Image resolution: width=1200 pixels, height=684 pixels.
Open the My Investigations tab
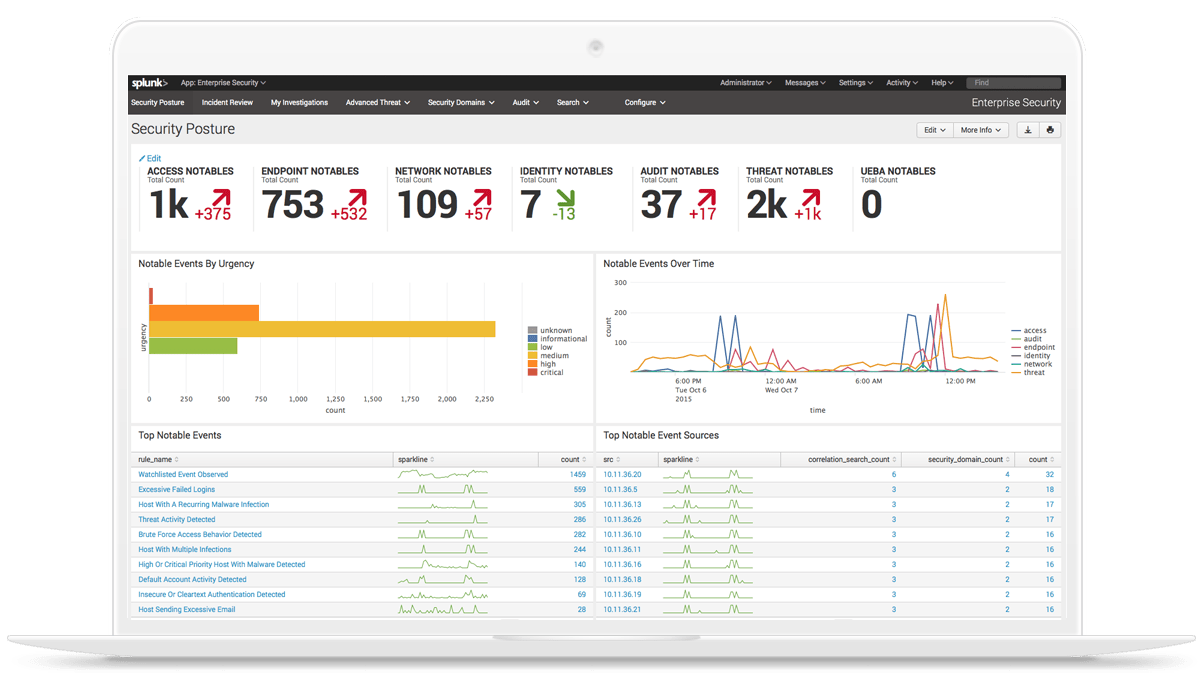click(299, 102)
